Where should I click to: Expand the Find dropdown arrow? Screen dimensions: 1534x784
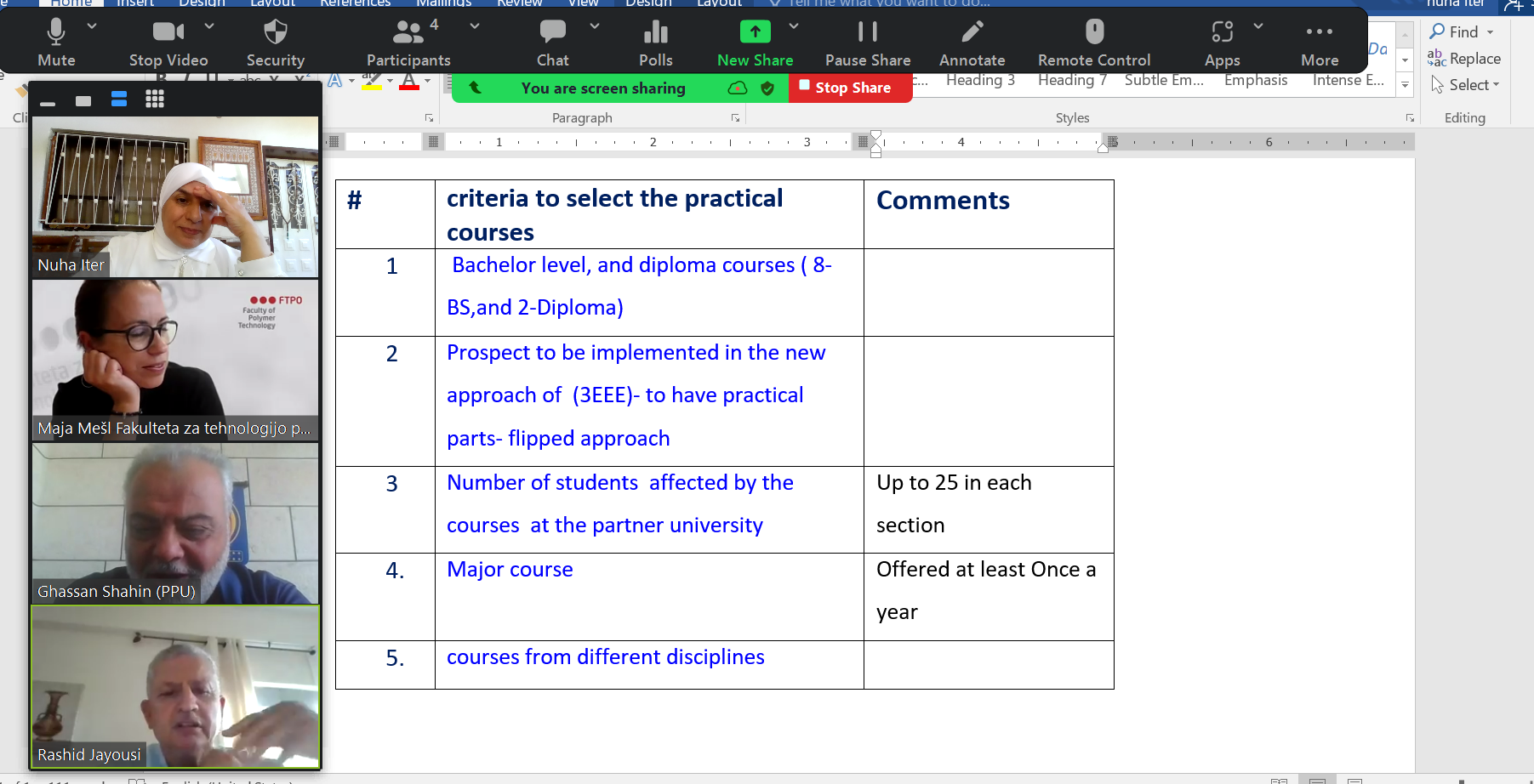[1491, 32]
